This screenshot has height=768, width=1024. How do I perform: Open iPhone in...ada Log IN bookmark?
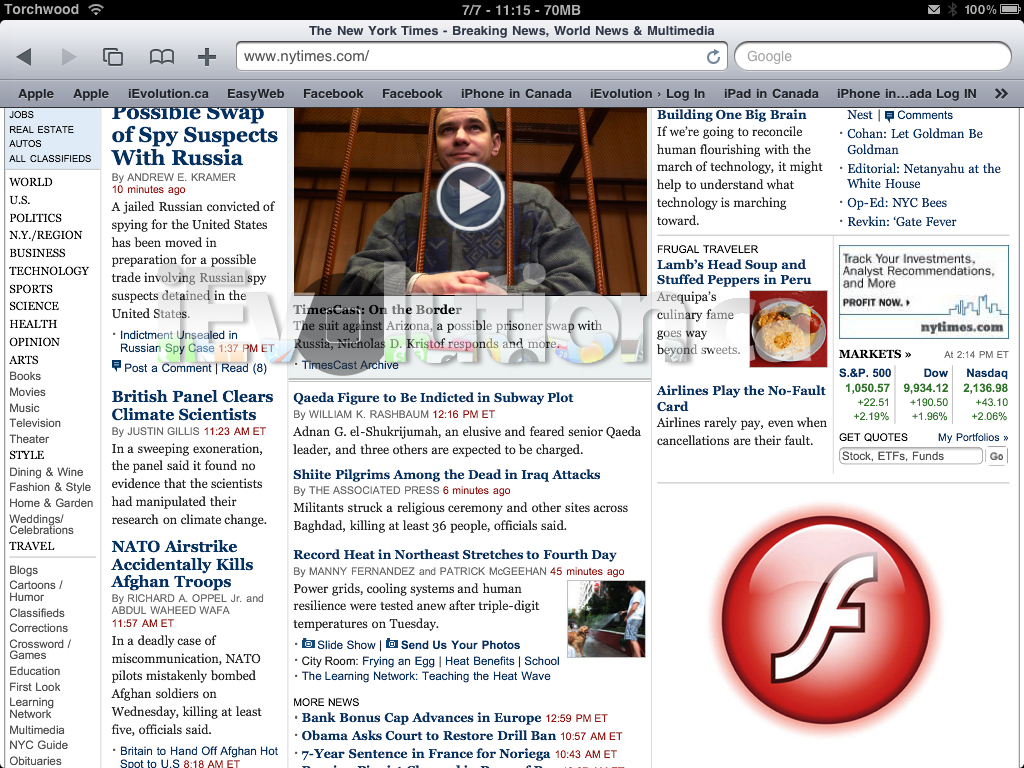(906, 93)
